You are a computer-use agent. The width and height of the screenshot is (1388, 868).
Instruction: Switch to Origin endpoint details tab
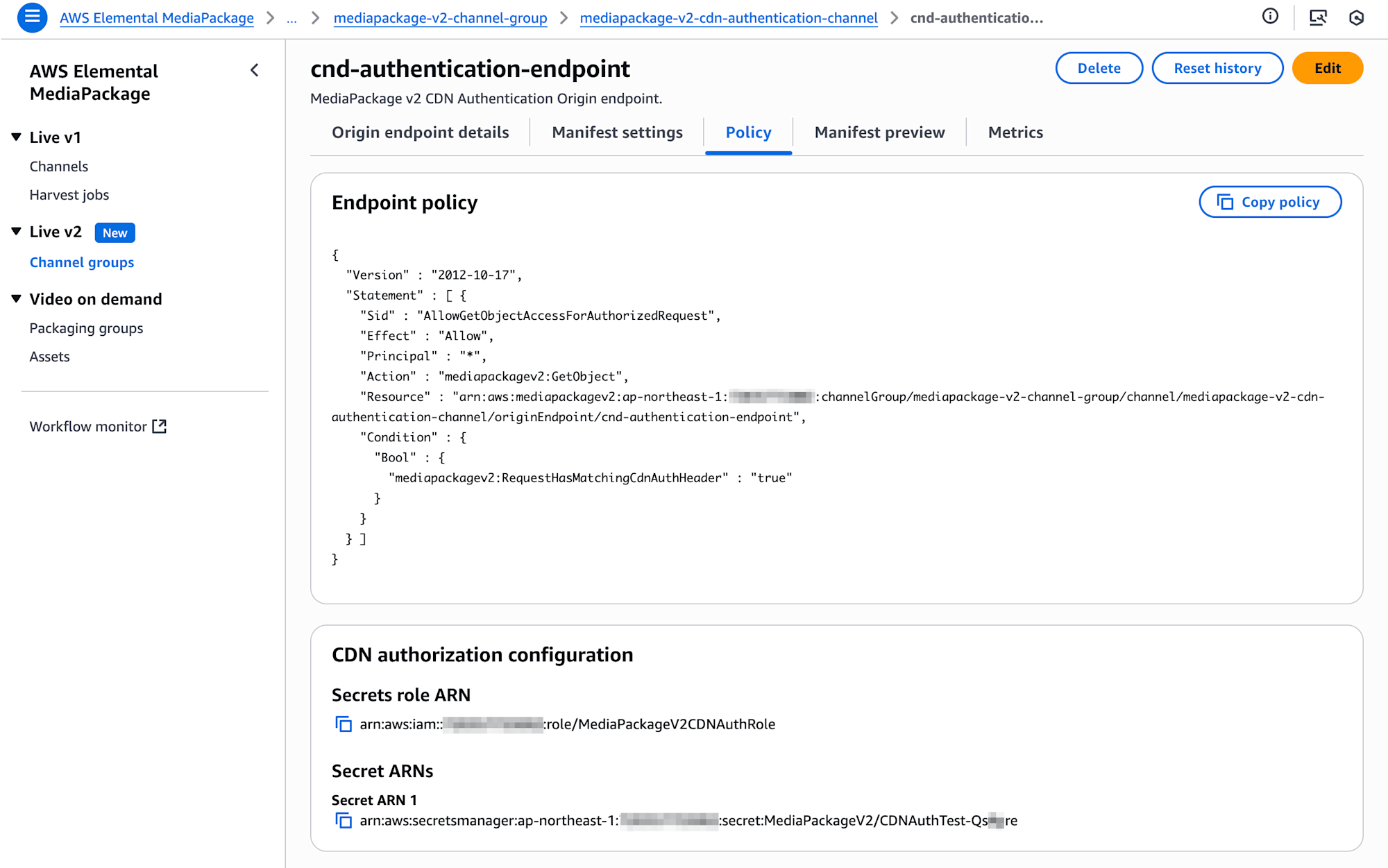click(420, 133)
